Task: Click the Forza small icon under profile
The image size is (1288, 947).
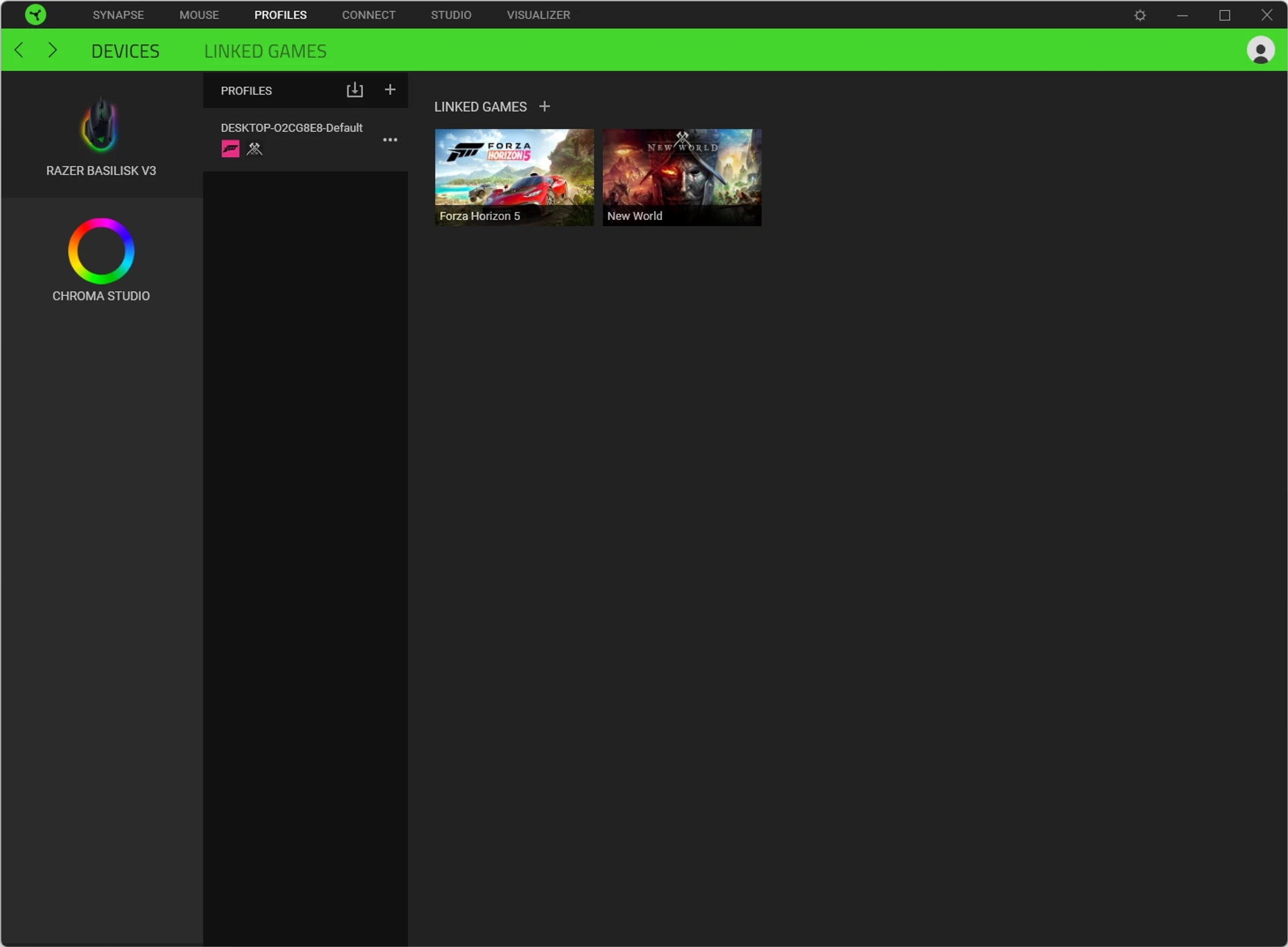Action: pos(230,149)
